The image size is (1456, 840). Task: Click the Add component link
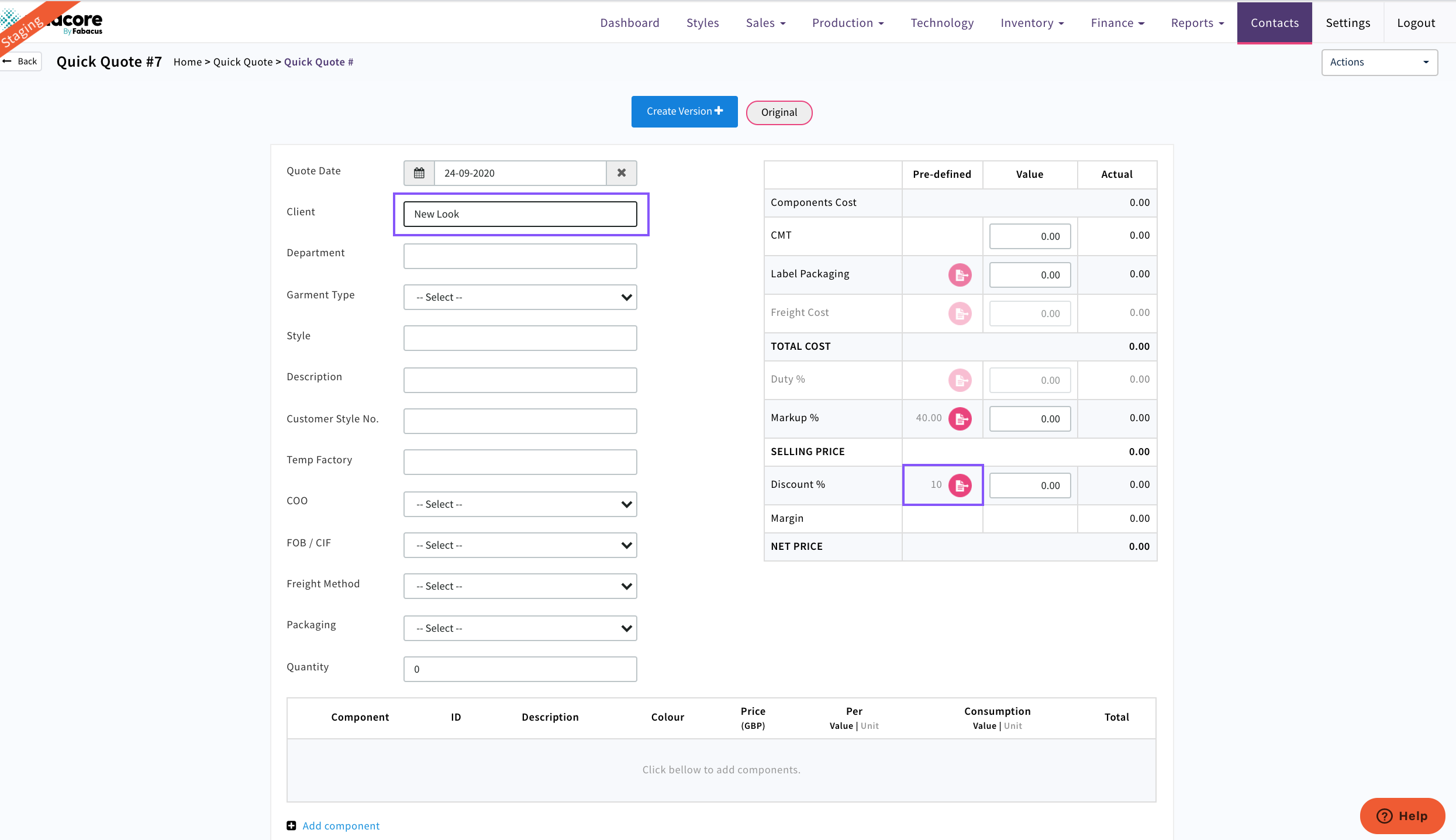(341, 825)
